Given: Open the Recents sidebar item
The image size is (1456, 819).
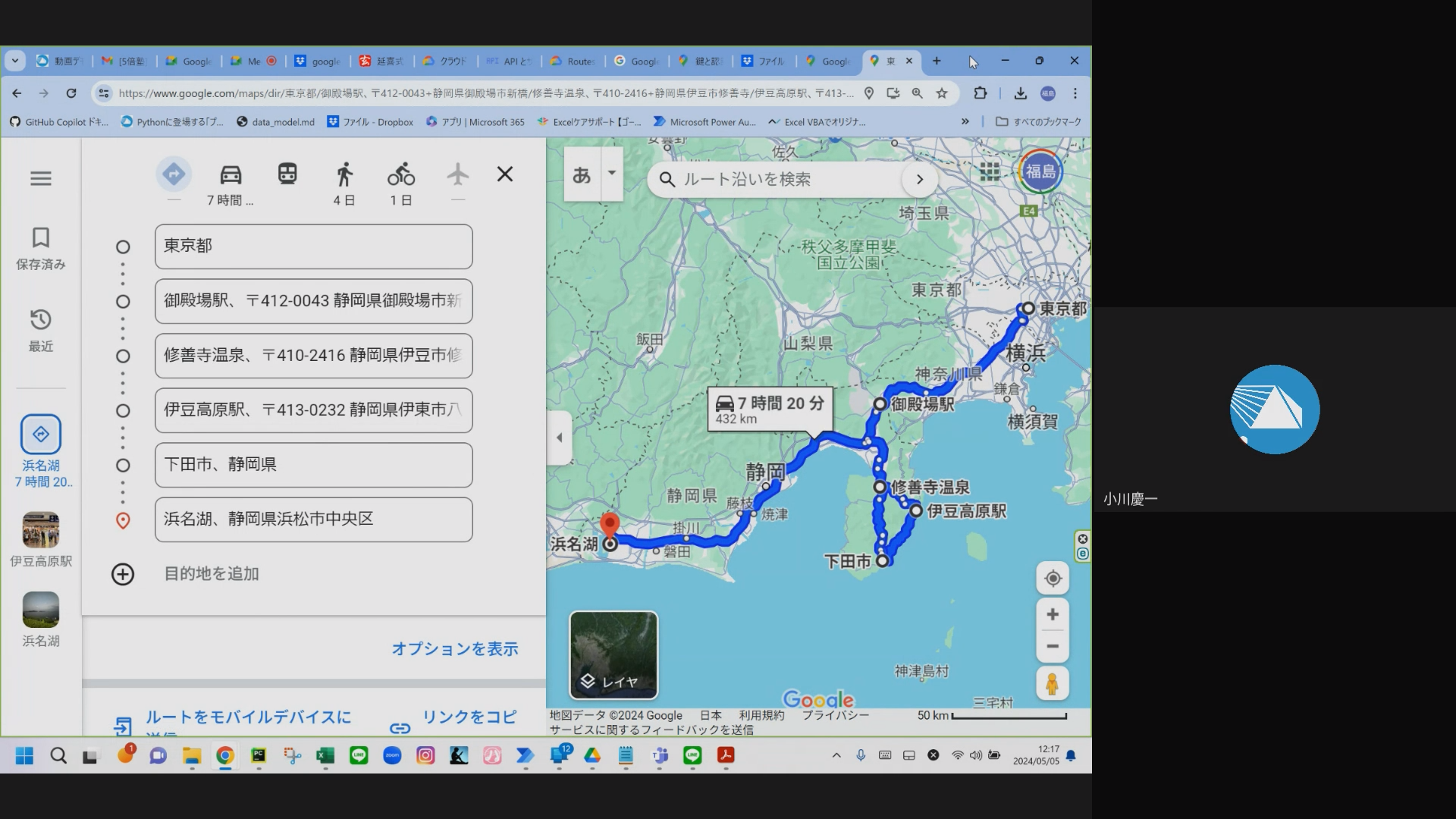Looking at the screenshot, I should pyautogui.click(x=41, y=330).
